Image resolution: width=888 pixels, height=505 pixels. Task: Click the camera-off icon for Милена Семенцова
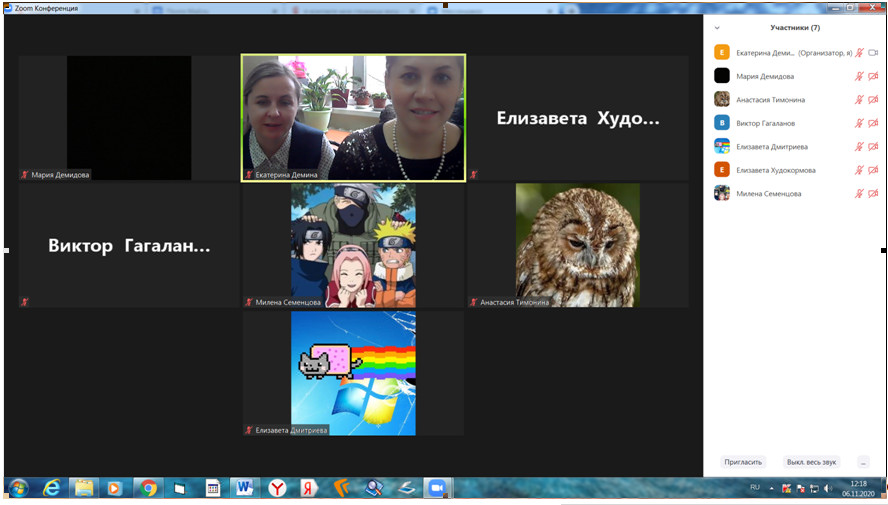pyautogui.click(x=873, y=193)
